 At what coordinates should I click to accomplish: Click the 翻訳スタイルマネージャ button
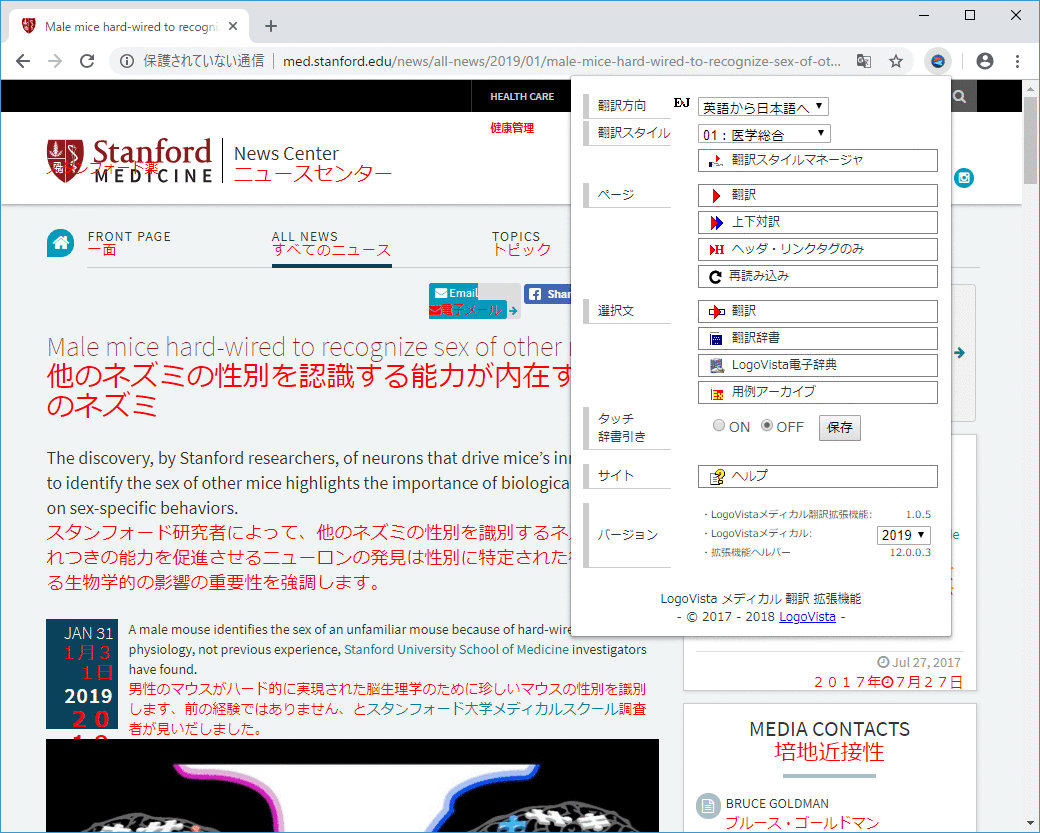coord(818,160)
